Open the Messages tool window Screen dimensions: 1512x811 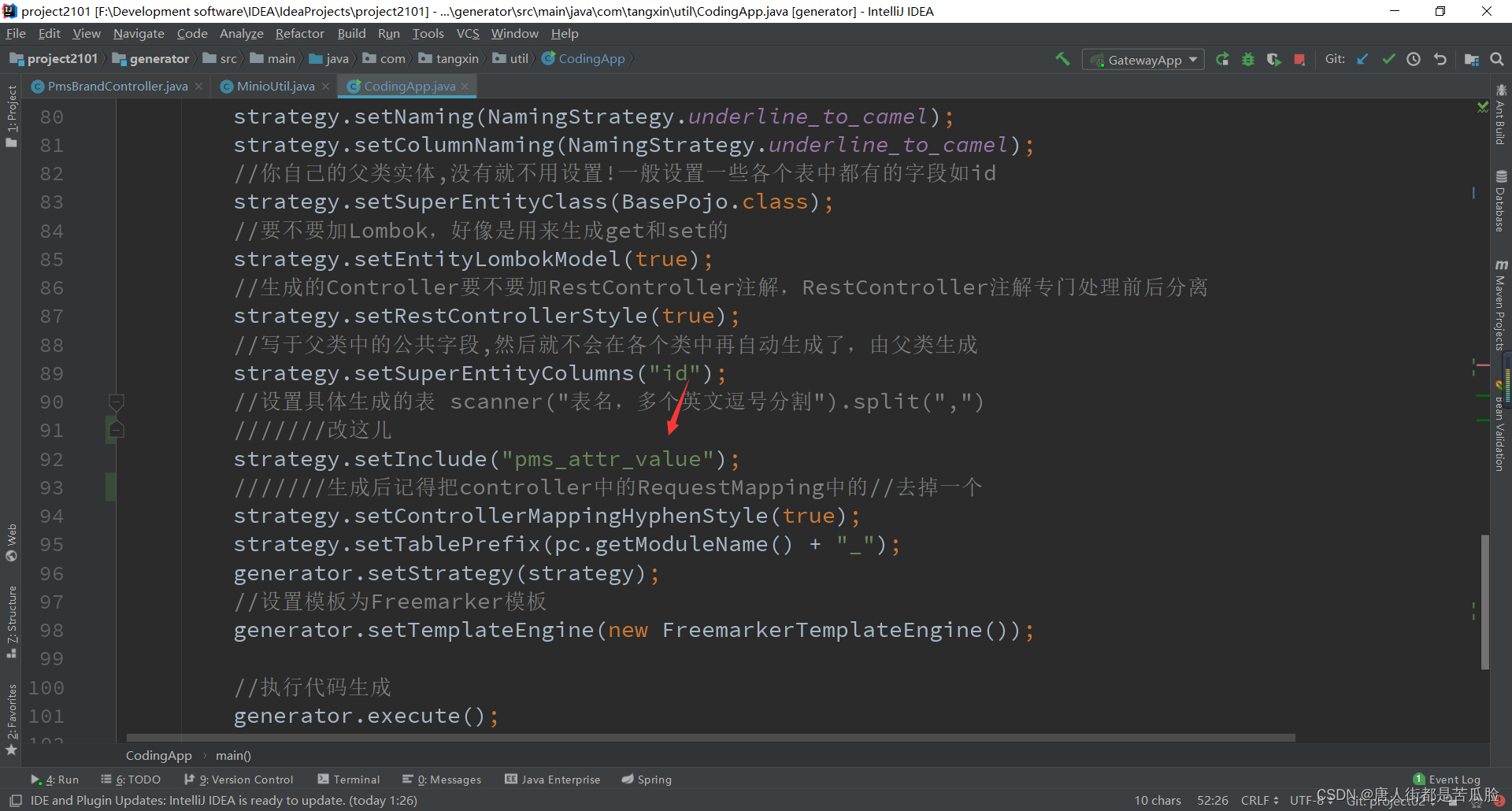(442, 780)
